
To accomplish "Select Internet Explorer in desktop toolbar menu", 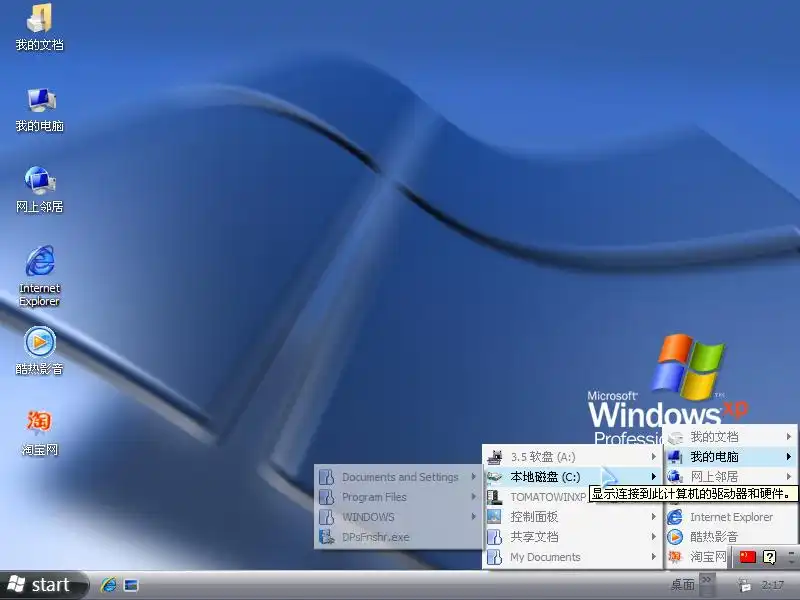I will click(731, 517).
